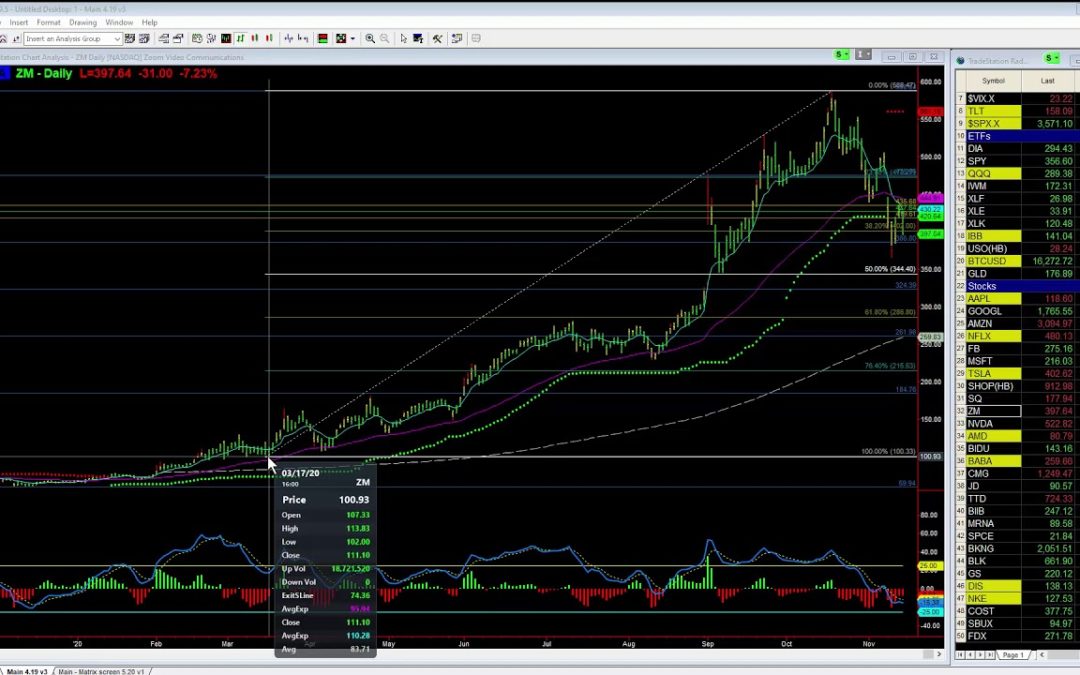Click the window-with-note icon near toolbar end
Screen dimensions: 1080x675
coord(457,39)
